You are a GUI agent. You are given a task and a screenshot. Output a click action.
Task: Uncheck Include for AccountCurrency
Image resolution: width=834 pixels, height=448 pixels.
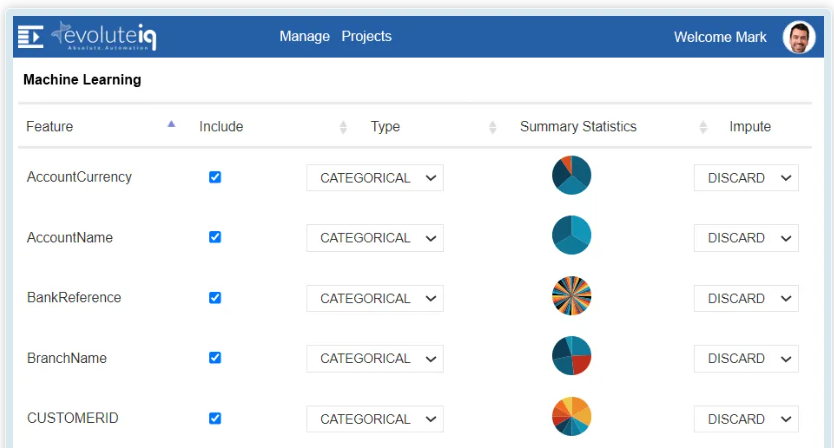[215, 177]
